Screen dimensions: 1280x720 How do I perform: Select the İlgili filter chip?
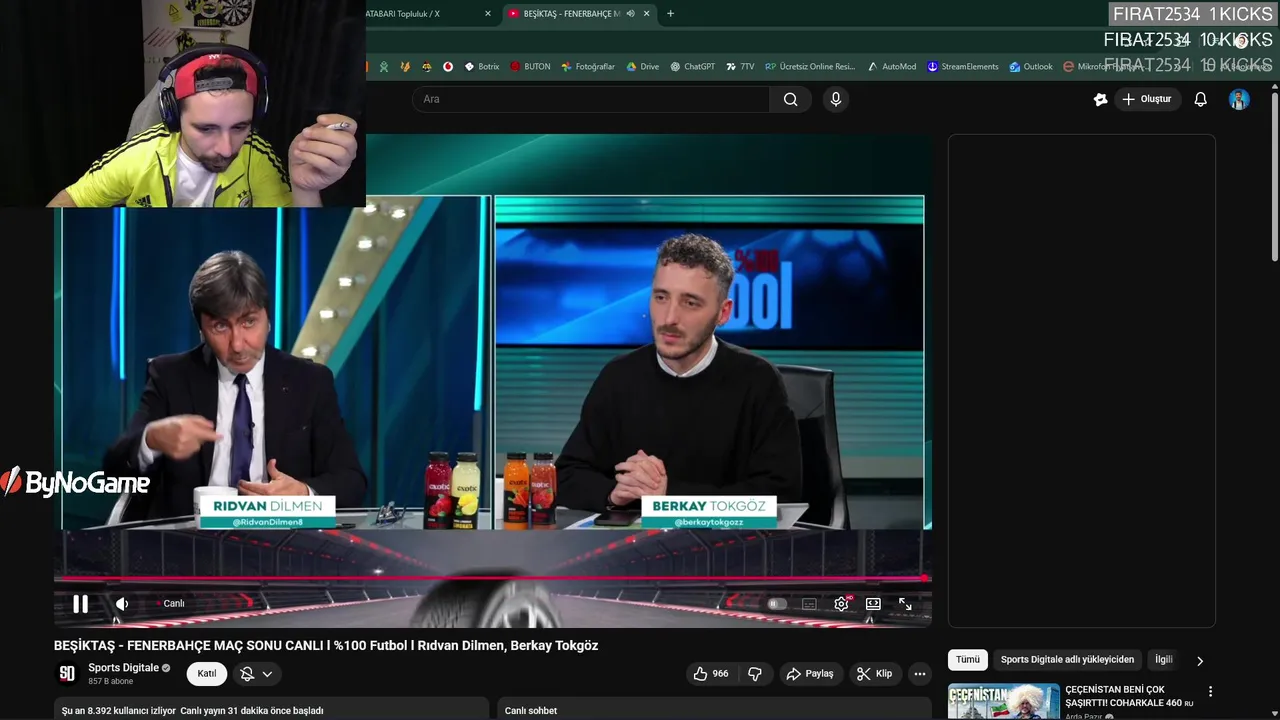coord(1164,660)
